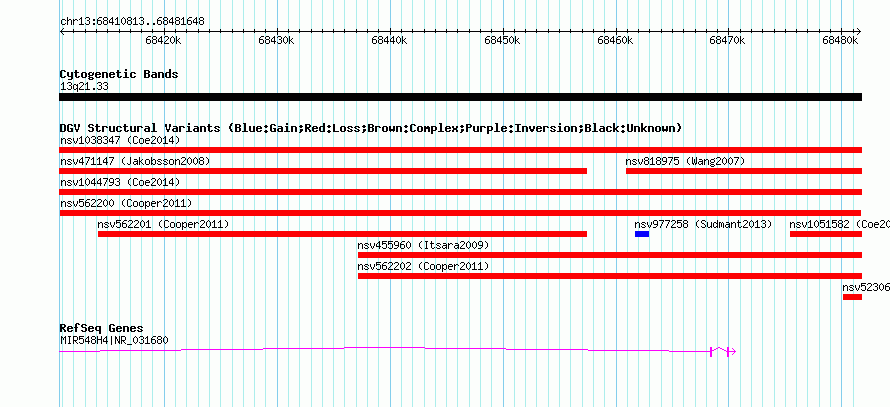Select red bar under nsv455960 (Itsara2009)
Image resolution: width=890 pixels, height=407 pixels.
(610, 255)
